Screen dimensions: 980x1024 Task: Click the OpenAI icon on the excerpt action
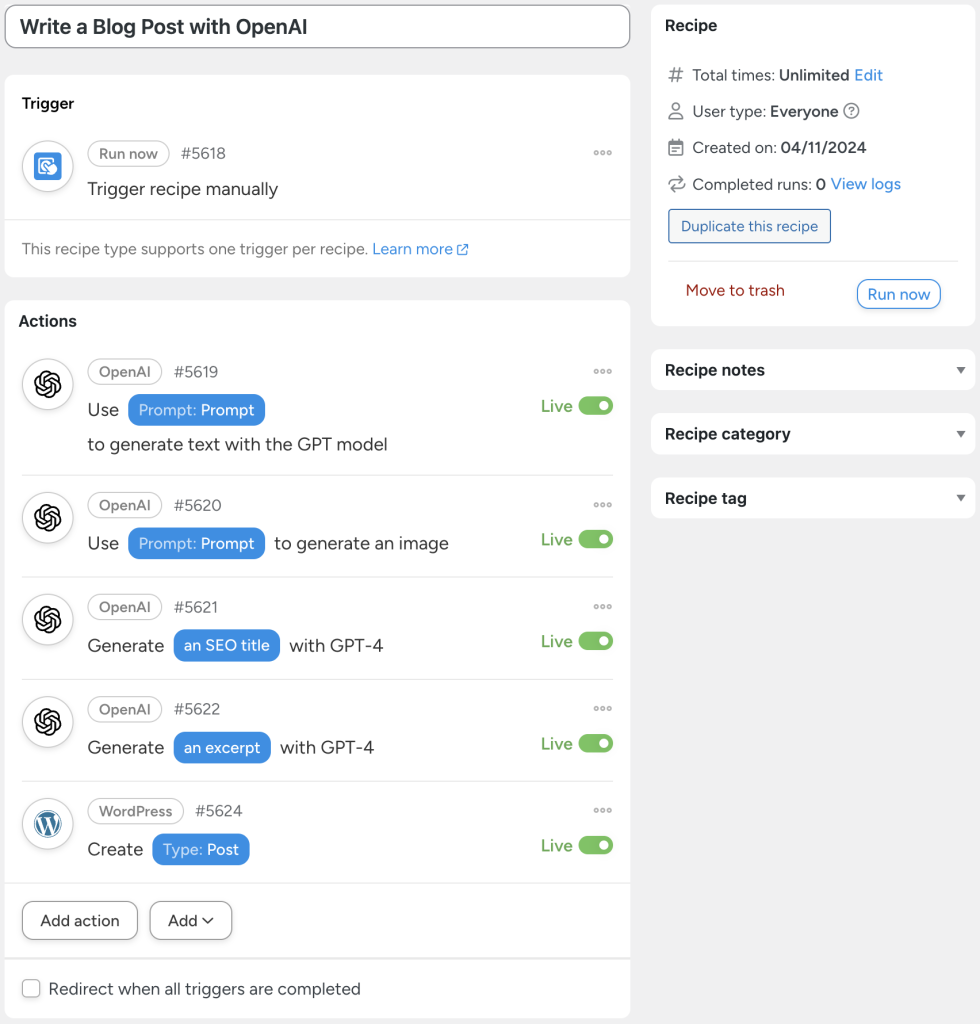coord(47,722)
